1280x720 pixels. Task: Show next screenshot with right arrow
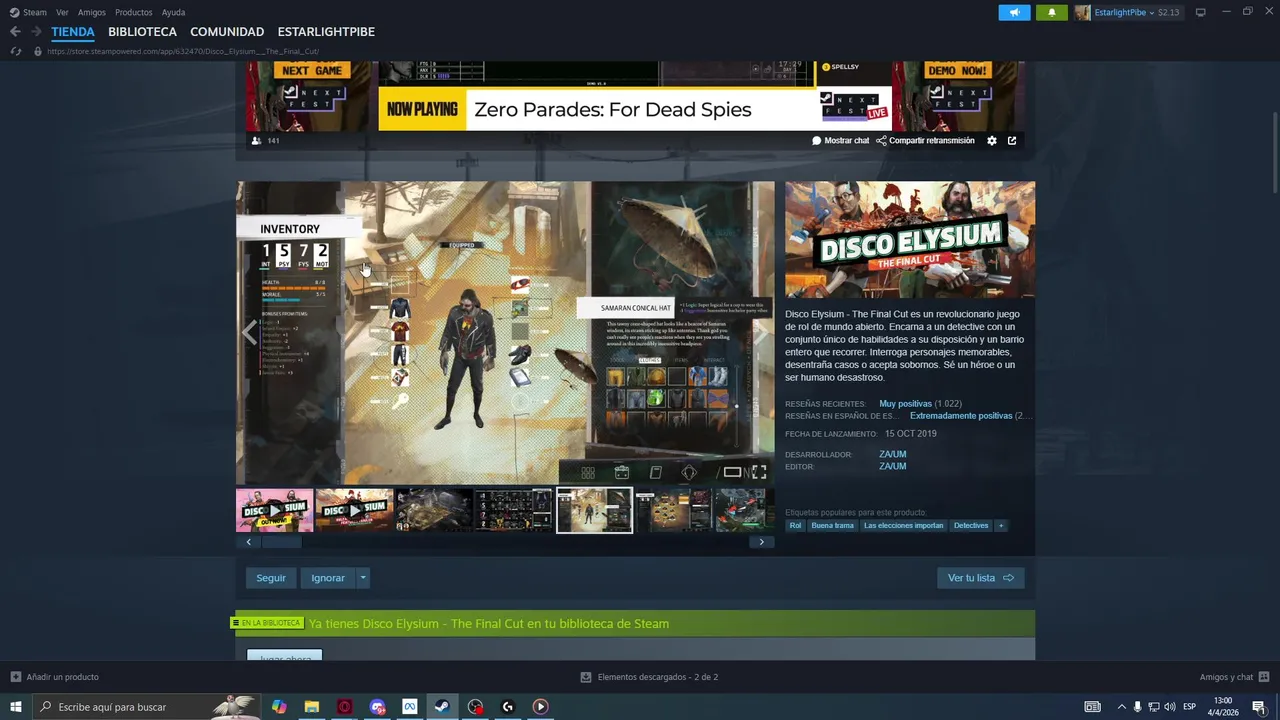(761, 333)
